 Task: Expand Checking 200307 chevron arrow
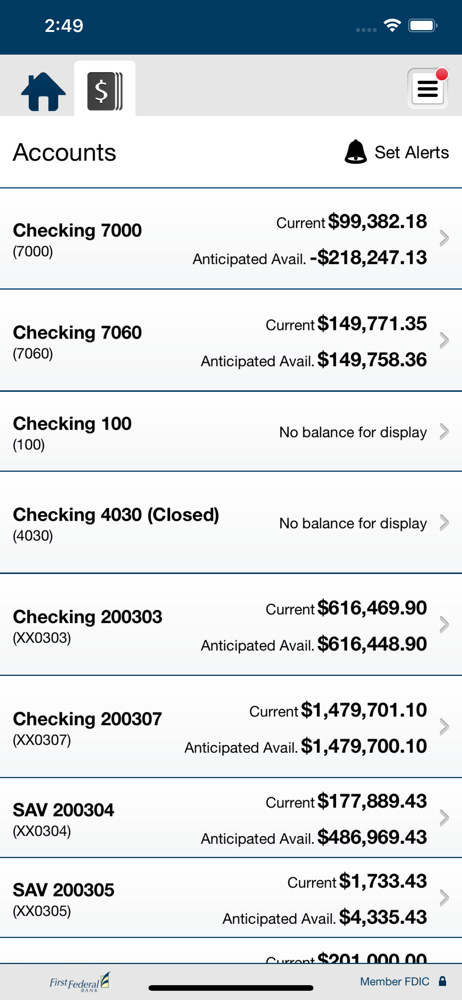tap(445, 727)
